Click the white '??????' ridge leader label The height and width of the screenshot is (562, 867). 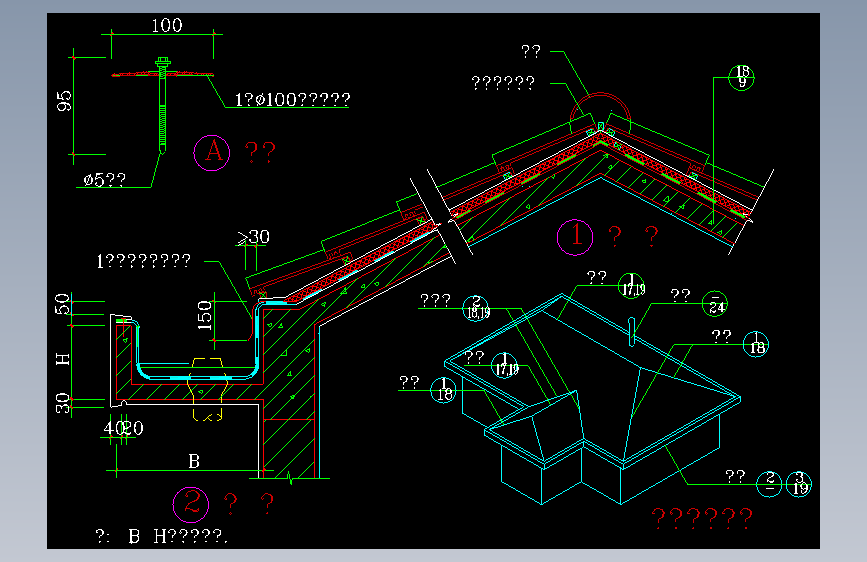(503, 84)
